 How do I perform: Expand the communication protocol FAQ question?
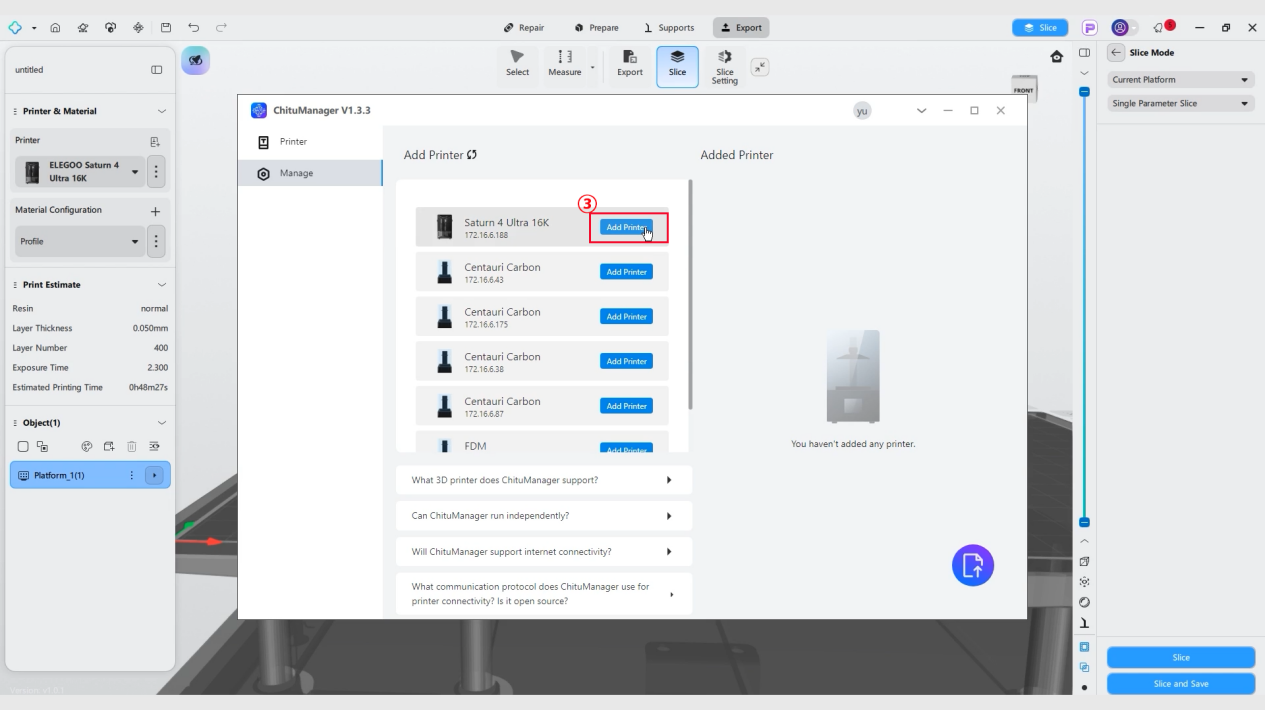[543, 594]
